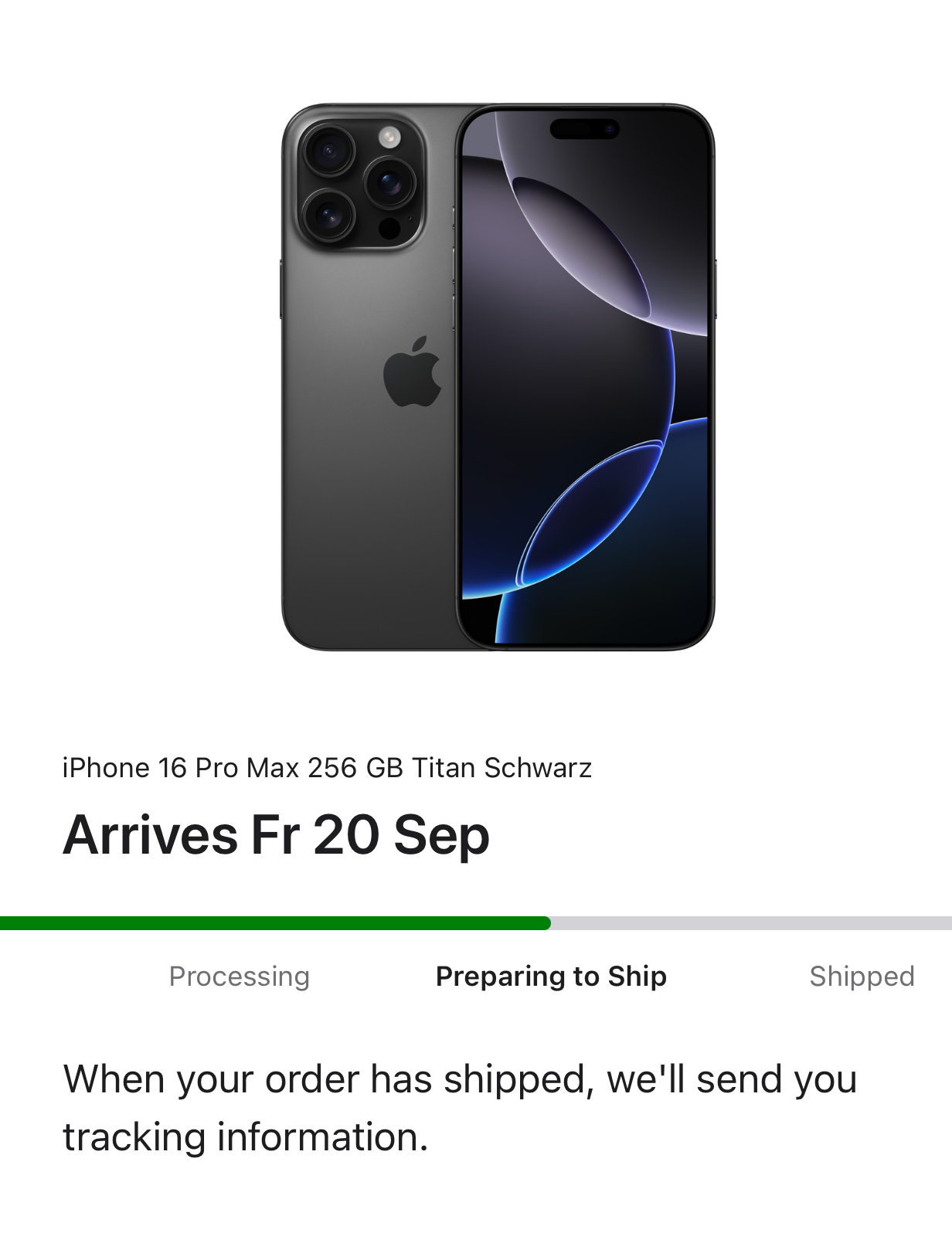The width and height of the screenshot is (952, 1233).
Task: Click the LiDAR sensor below the right lens
Action: coord(389,228)
